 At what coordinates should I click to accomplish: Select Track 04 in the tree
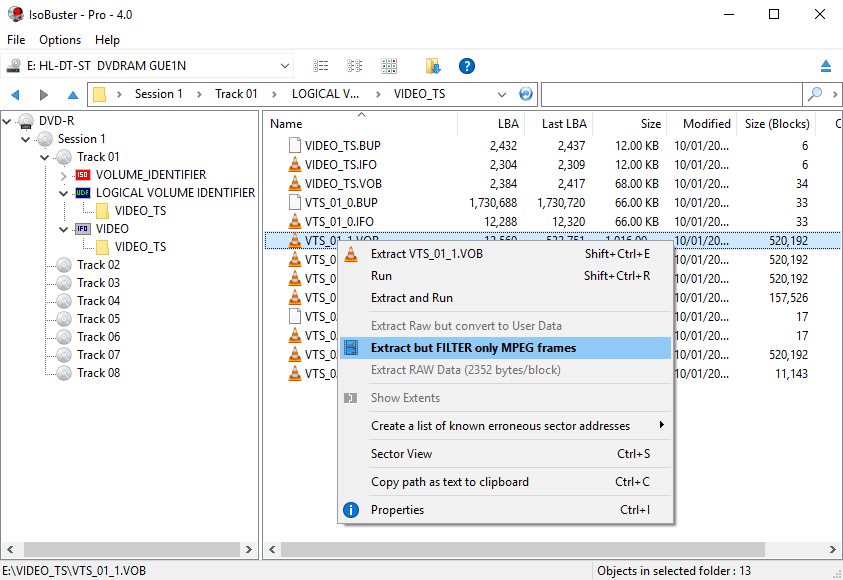point(98,301)
